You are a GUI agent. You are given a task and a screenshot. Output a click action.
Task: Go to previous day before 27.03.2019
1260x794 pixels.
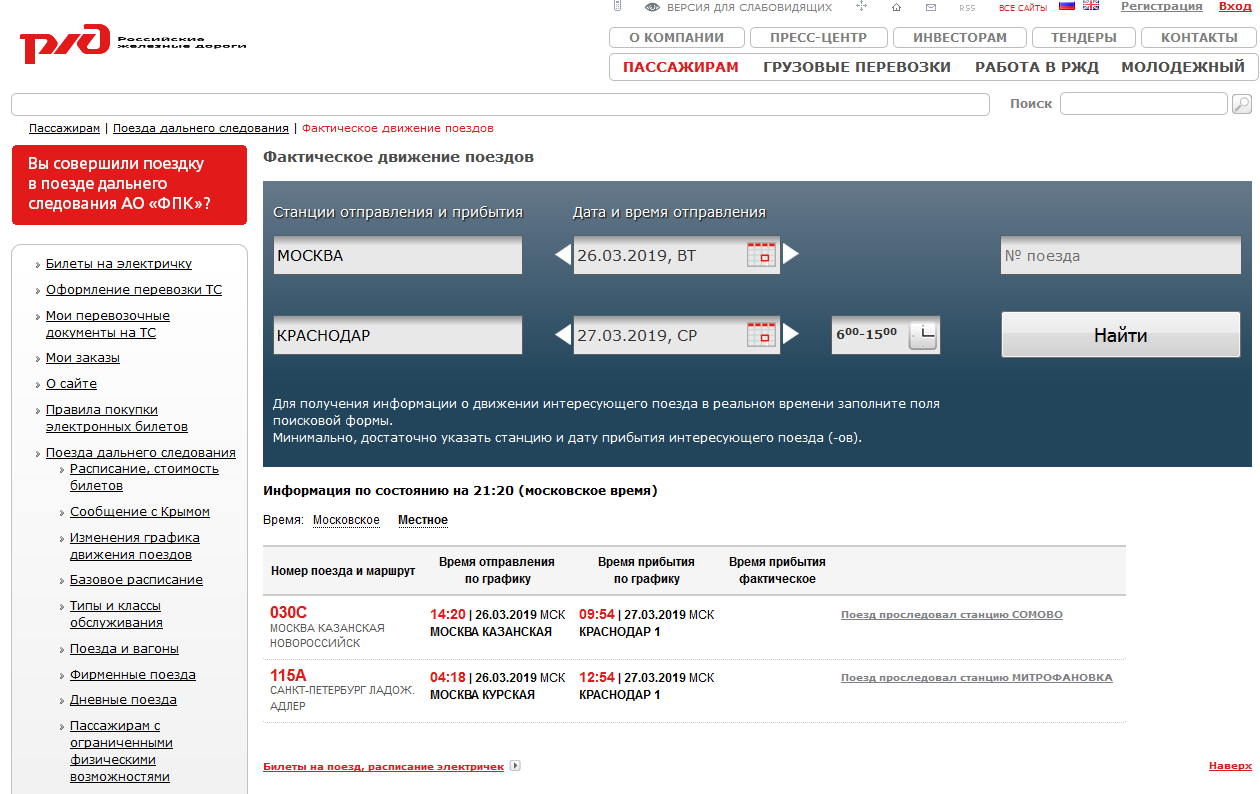click(563, 335)
